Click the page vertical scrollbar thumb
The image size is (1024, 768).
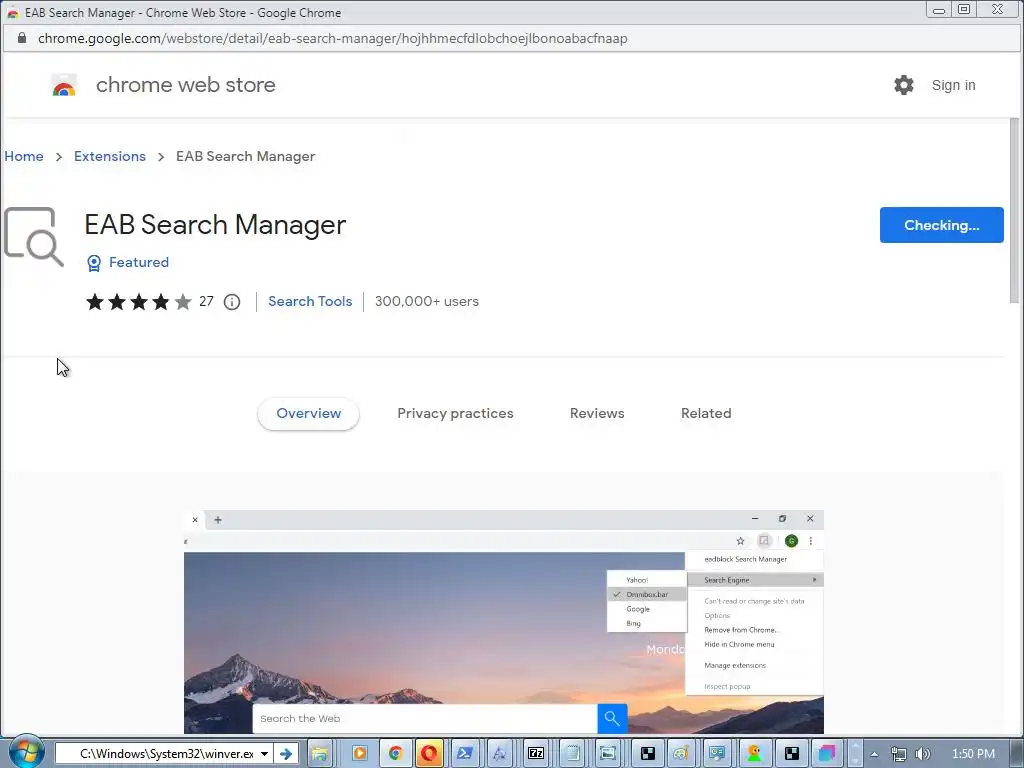1014,210
